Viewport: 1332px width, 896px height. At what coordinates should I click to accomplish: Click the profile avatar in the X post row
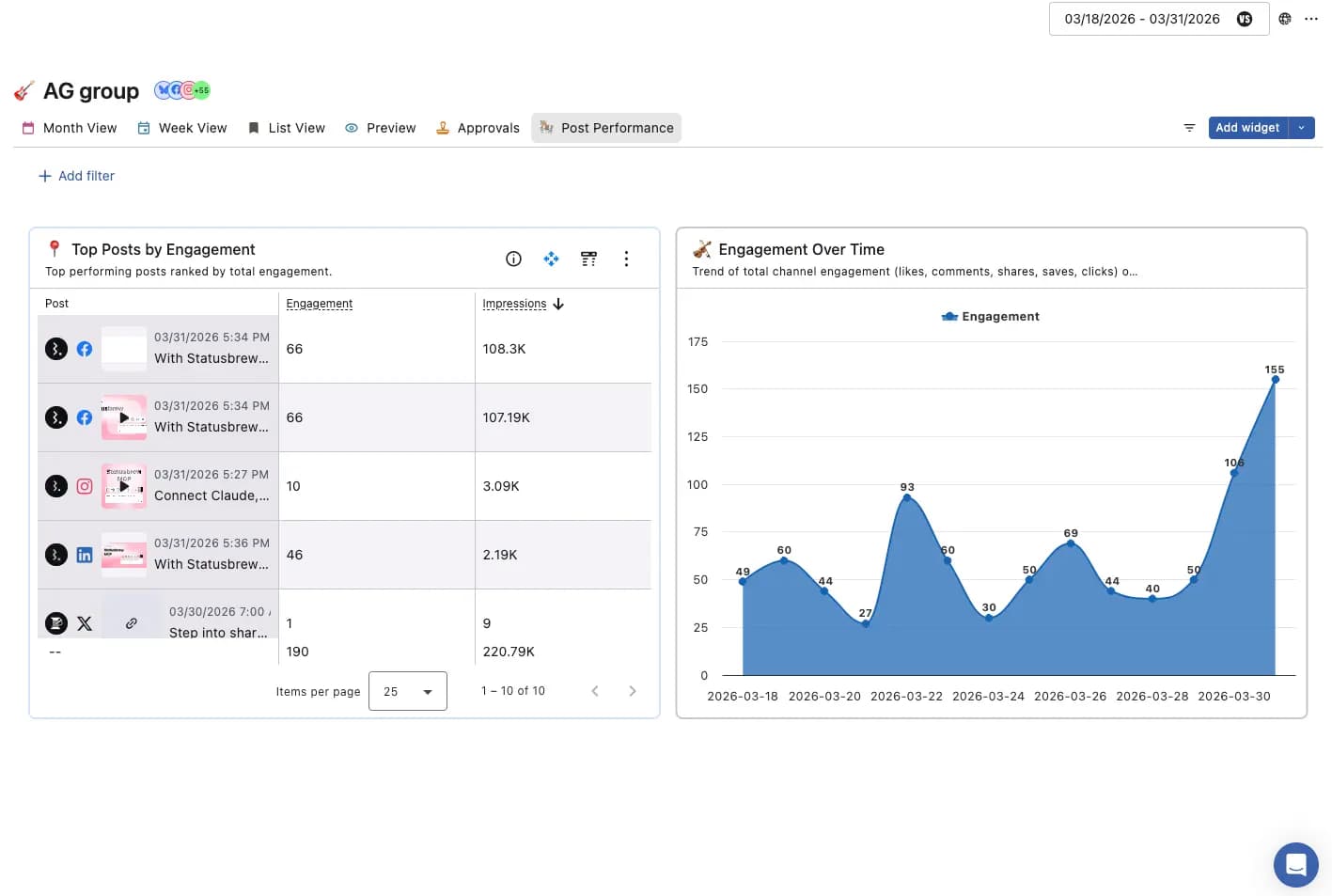(x=56, y=623)
